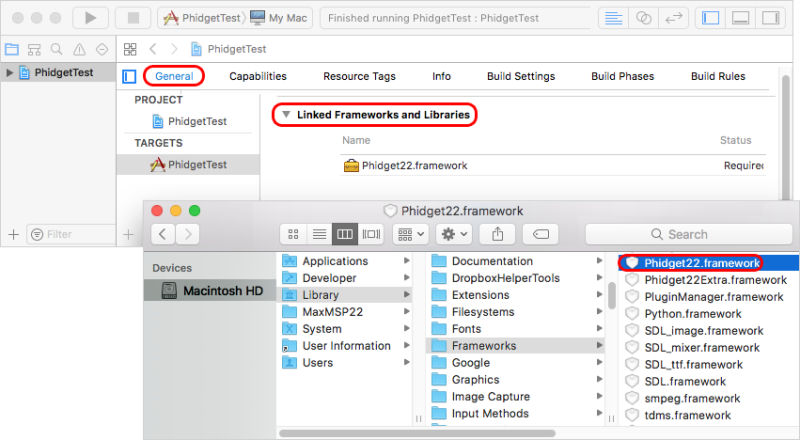Open the Build Rules tab
Image resolution: width=800 pixels, height=440 pixels.
pos(718,76)
